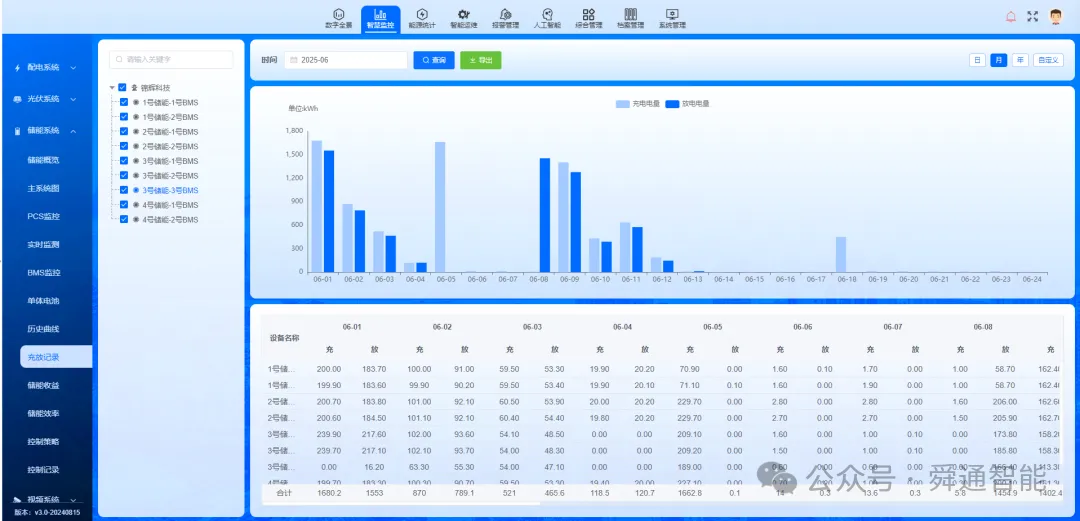This screenshot has height=521, width=1080.
Task: Expand the 配电系统 sidebar group
Action: coord(45,68)
